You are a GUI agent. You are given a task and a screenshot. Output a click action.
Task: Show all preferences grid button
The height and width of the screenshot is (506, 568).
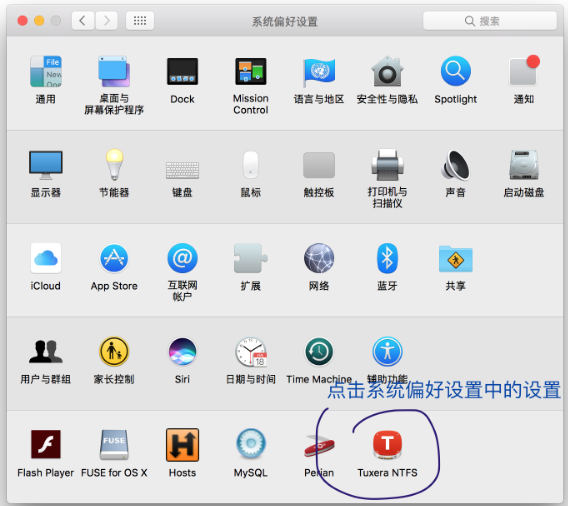tap(140, 21)
